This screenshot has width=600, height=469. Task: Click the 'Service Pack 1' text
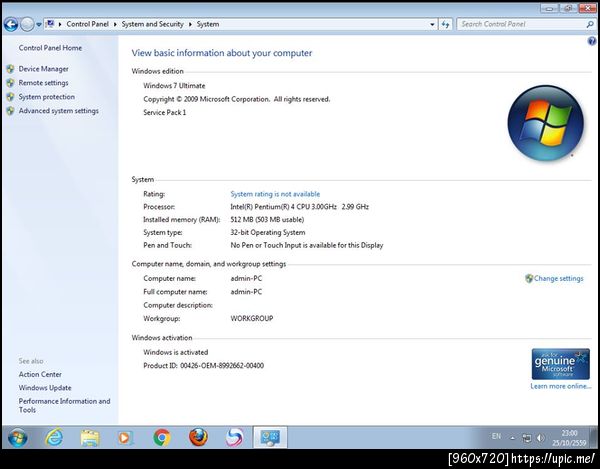coord(165,112)
